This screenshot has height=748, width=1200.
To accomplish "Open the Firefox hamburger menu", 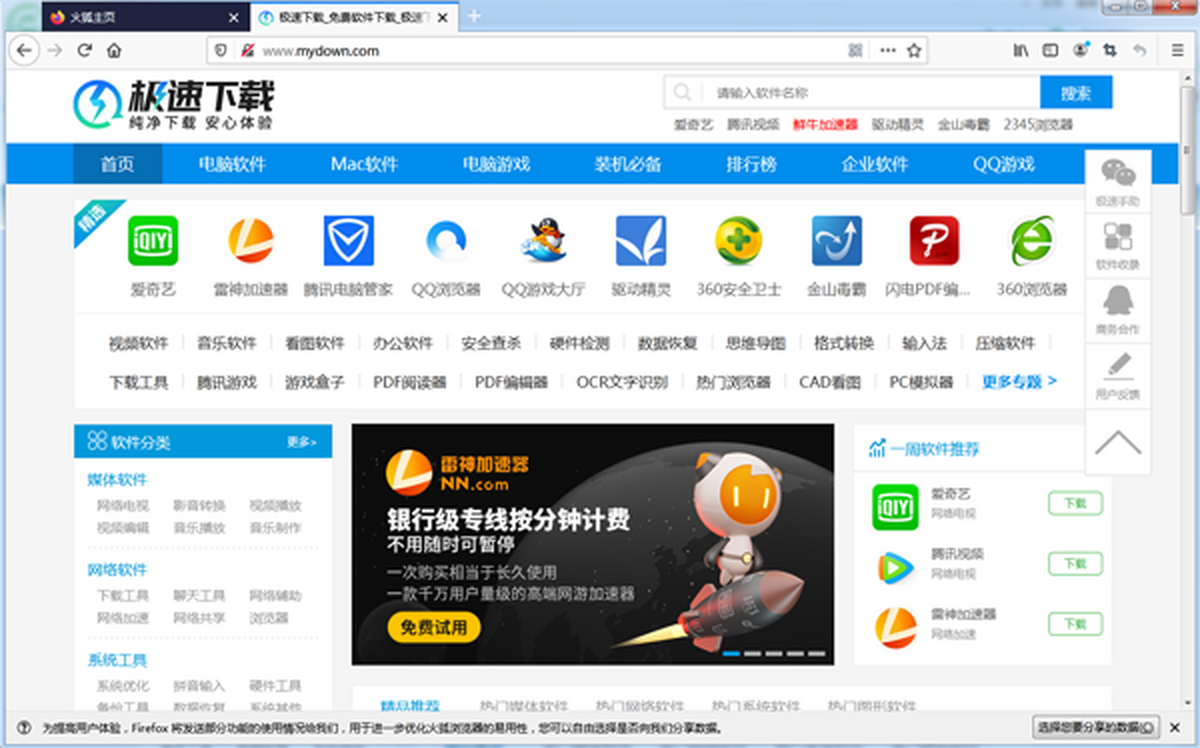I will [1178, 50].
